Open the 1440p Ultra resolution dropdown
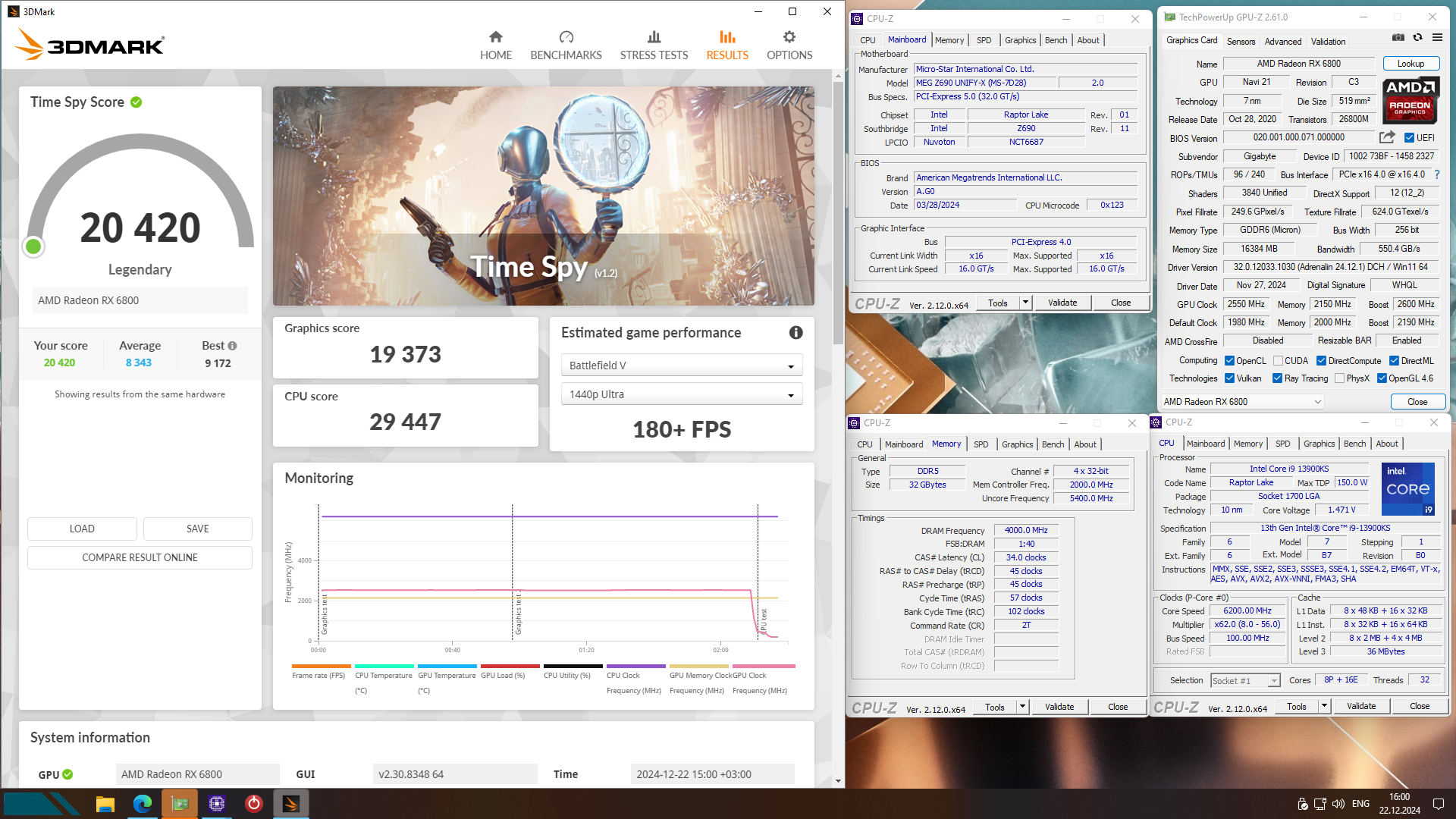Image resolution: width=1456 pixels, height=819 pixels. (x=681, y=394)
